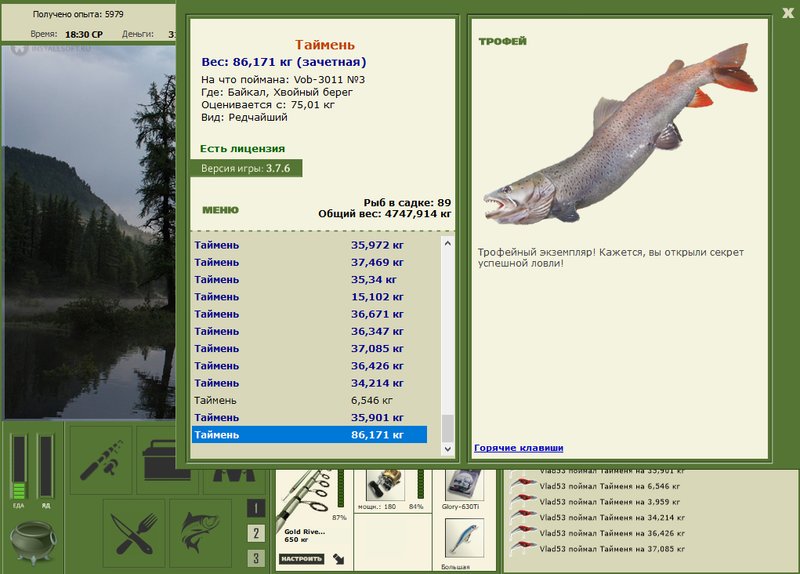Open the knife and fork food icon

134,534
